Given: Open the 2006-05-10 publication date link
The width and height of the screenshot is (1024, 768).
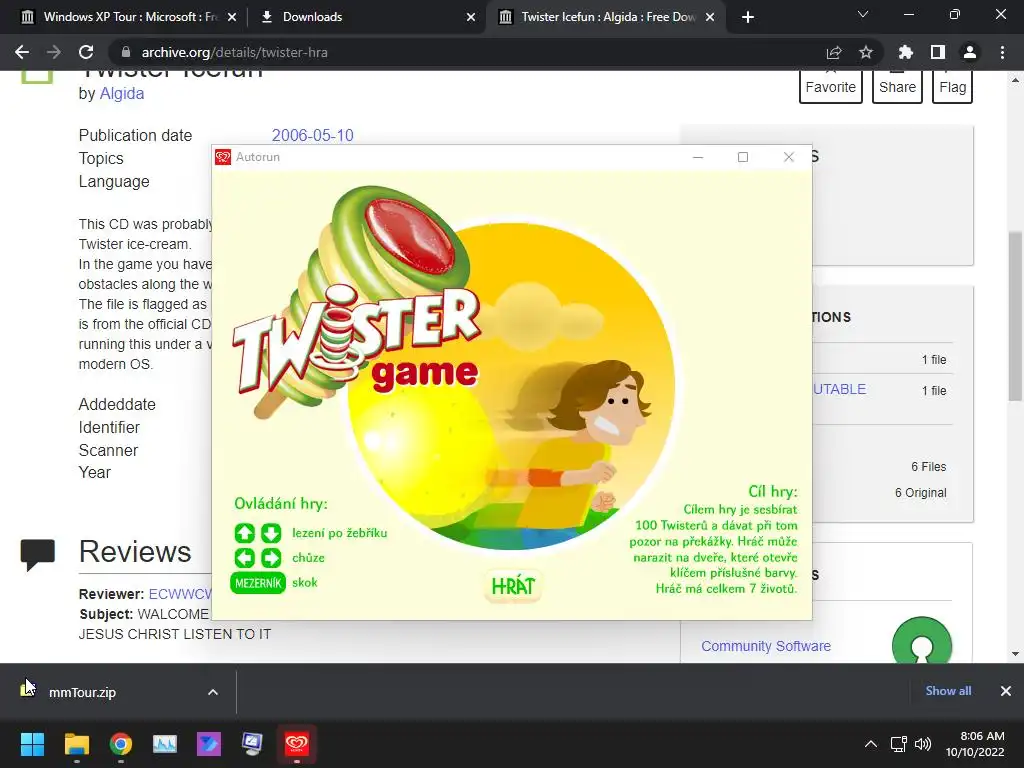Looking at the screenshot, I should pyautogui.click(x=312, y=135).
